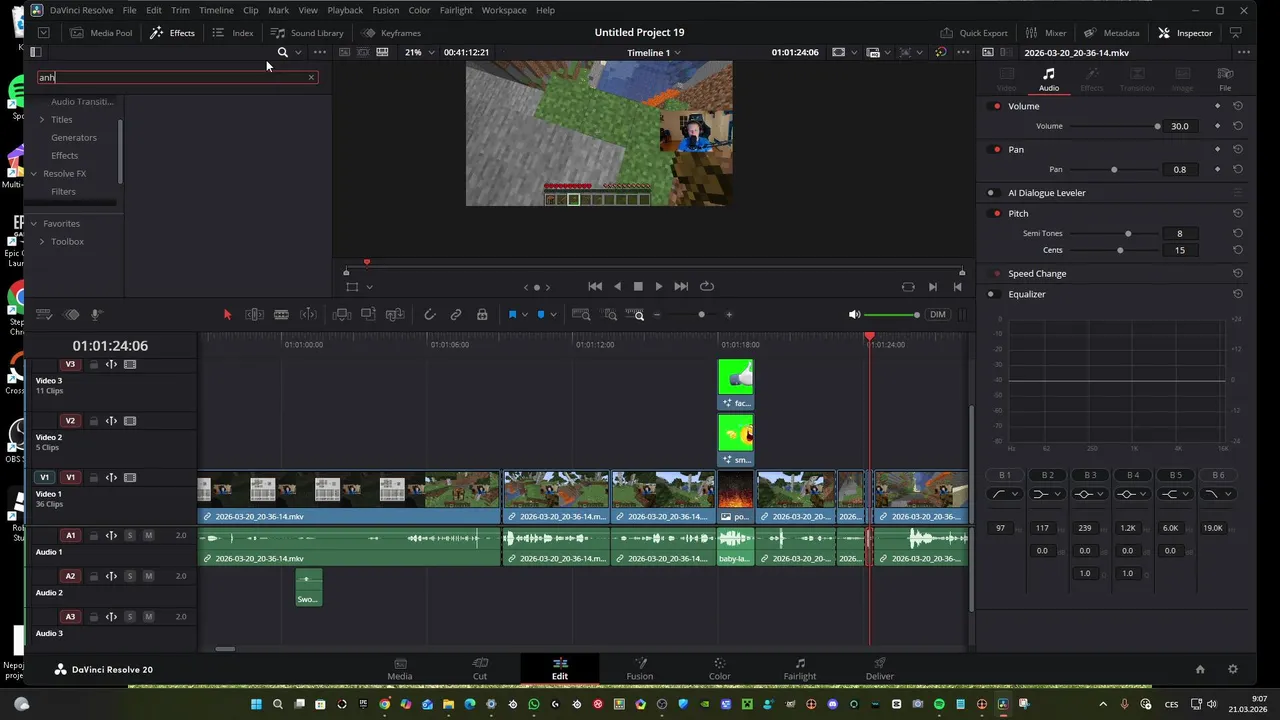
Task: Adjust the timeline zoom slider
Action: 701,315
